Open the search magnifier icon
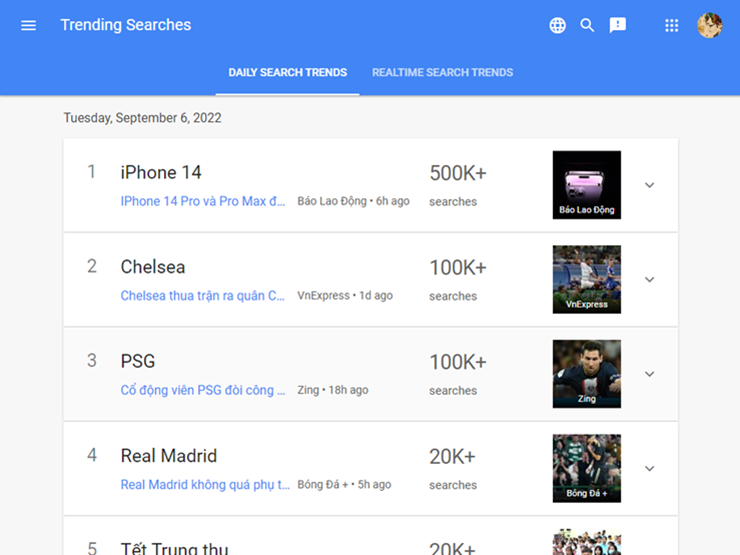 [588, 25]
